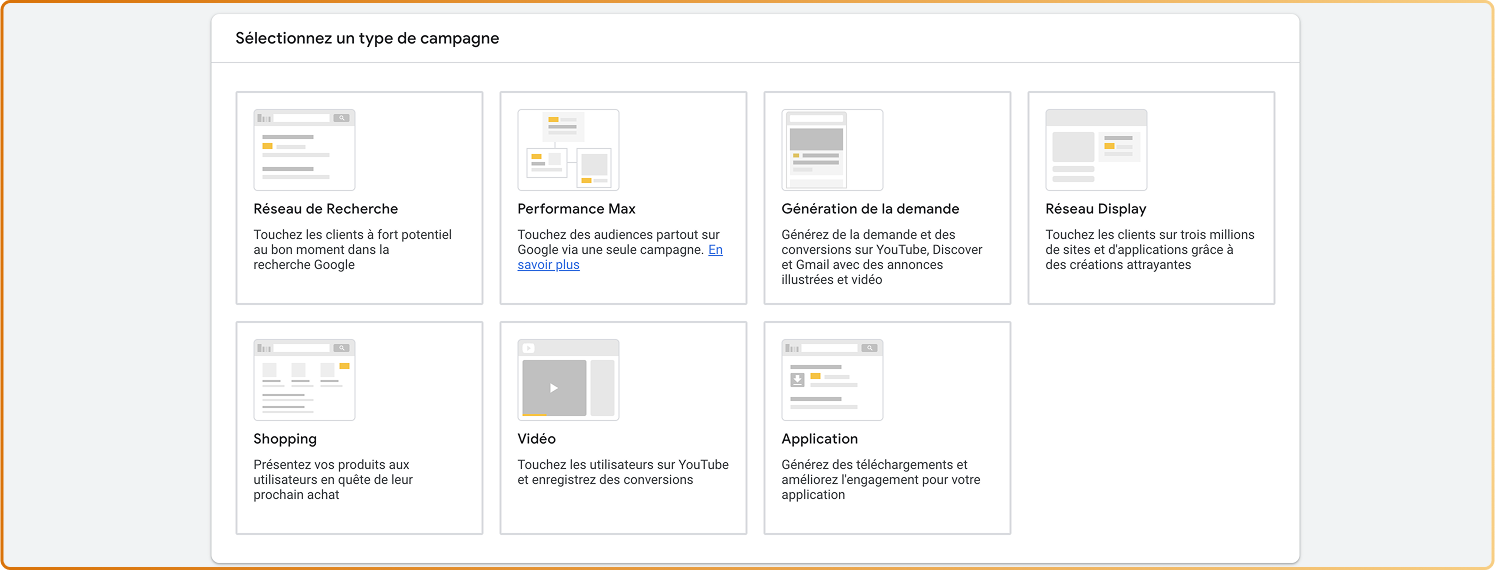Select the 'Réseau de Recherche' title
The image size is (1495, 570).
(x=326, y=209)
